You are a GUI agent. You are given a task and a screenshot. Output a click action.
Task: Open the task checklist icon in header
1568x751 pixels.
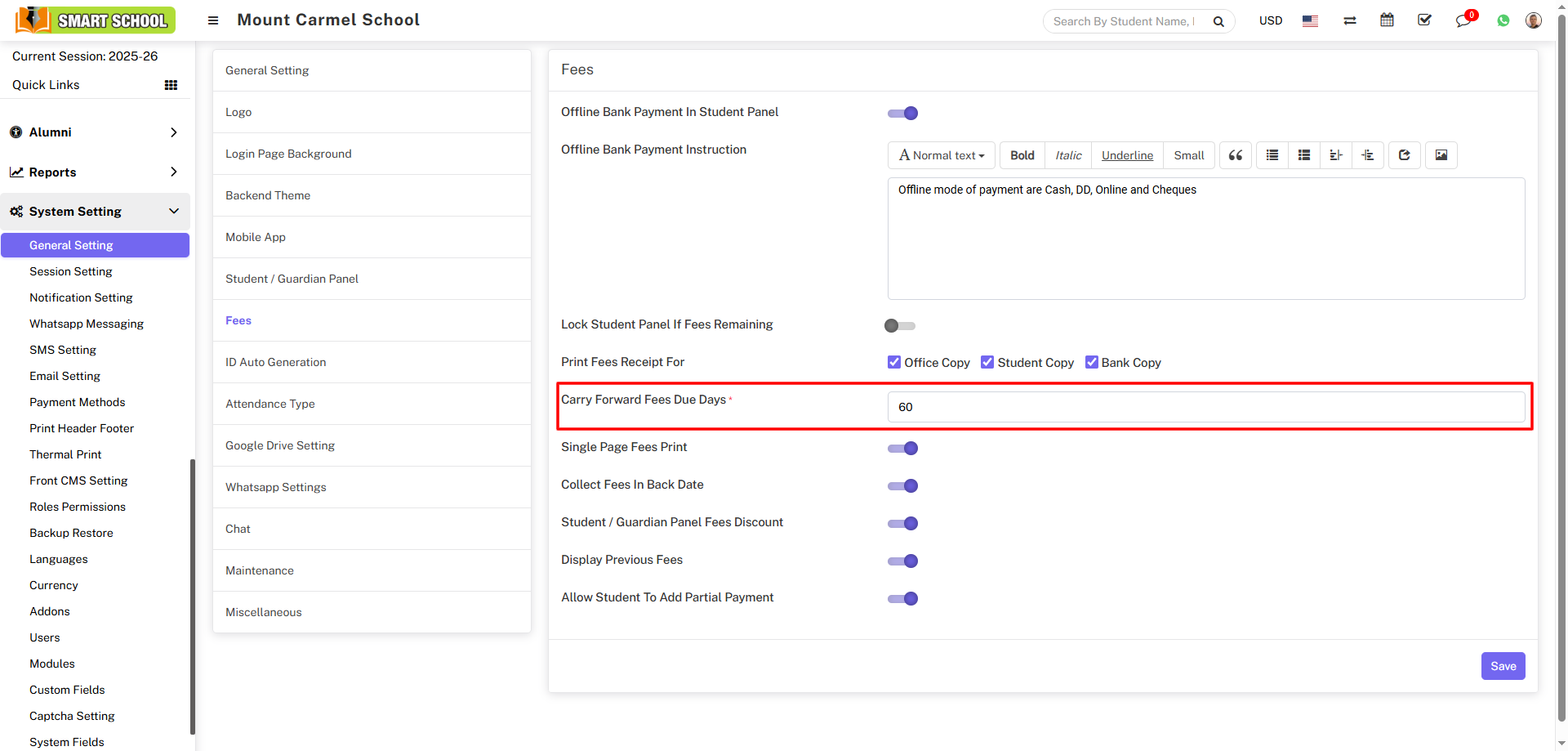[x=1424, y=20]
